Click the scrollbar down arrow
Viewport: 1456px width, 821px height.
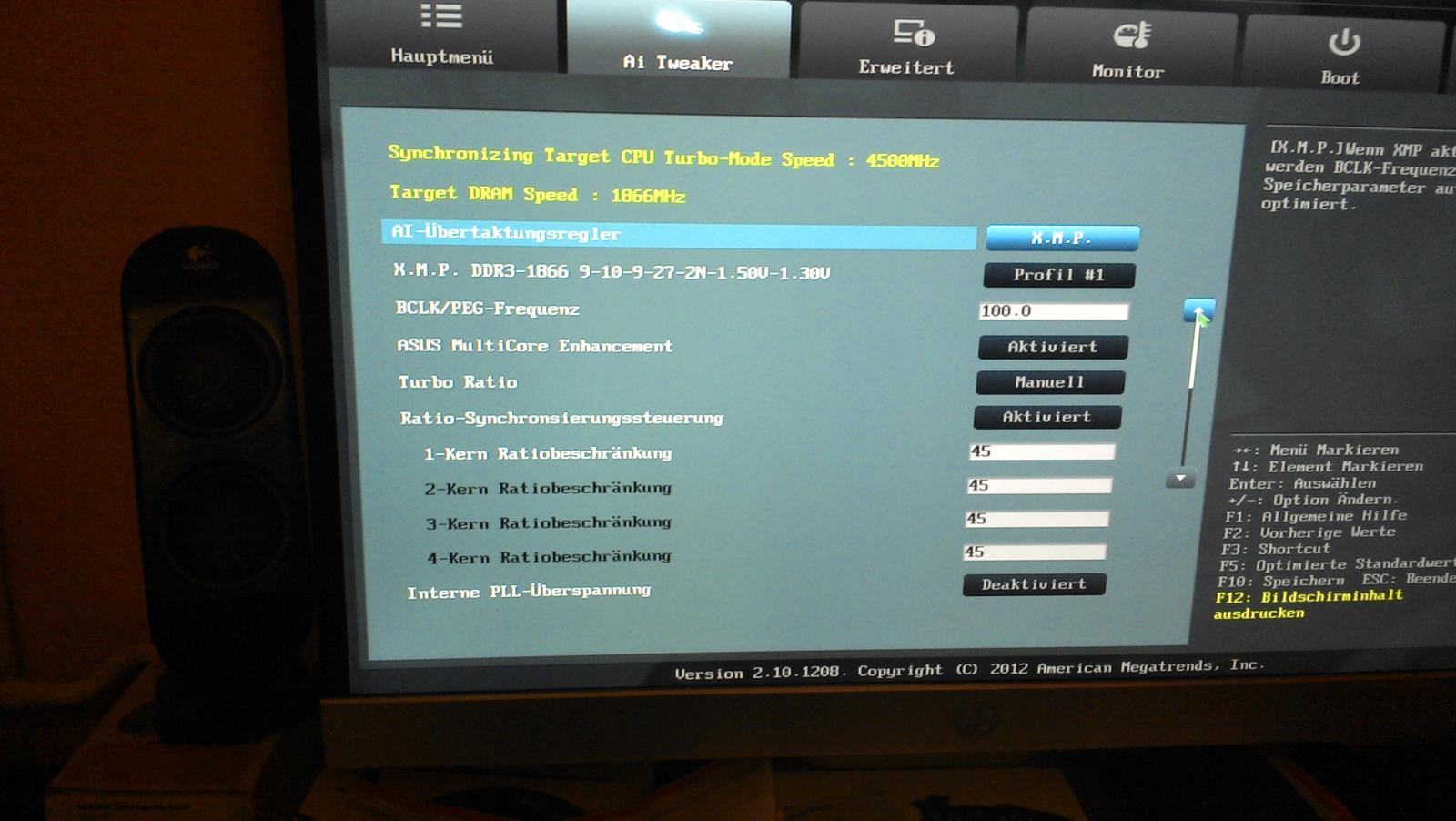tap(1180, 478)
